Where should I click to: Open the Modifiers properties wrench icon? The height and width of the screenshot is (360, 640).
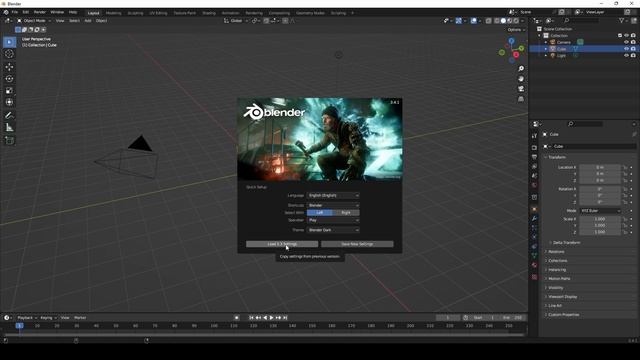coord(534,219)
